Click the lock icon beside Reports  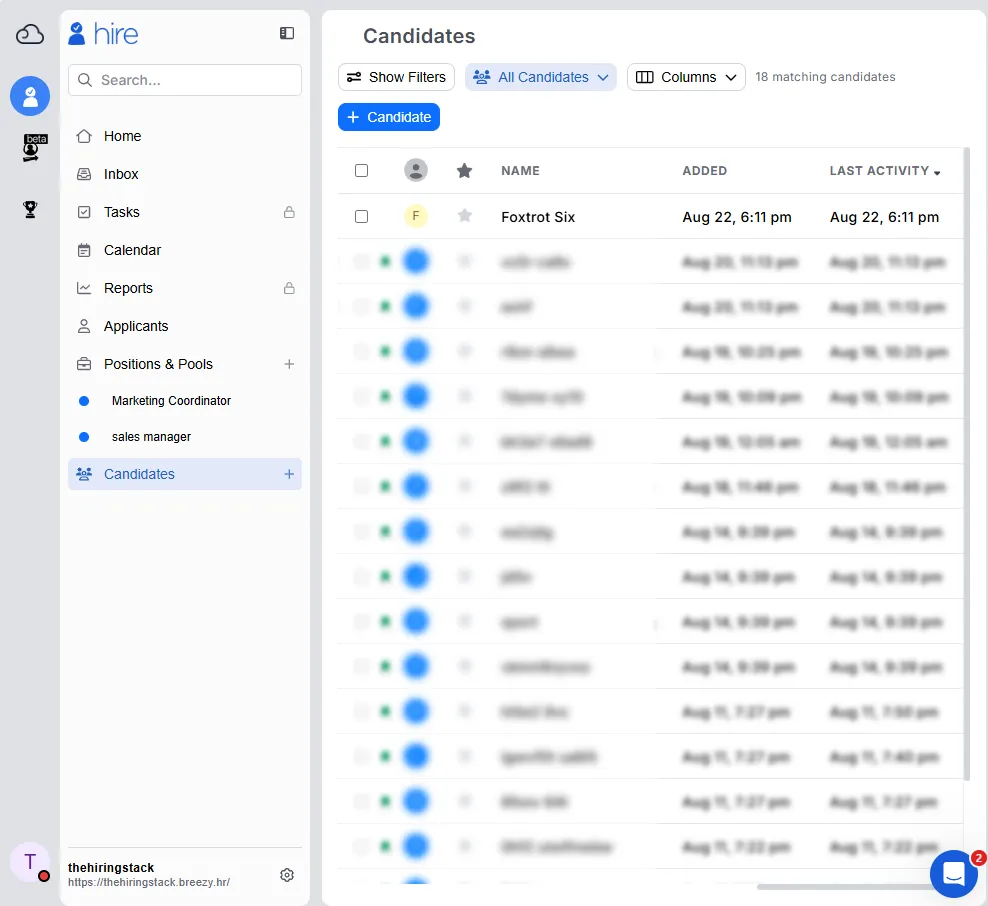[289, 288]
